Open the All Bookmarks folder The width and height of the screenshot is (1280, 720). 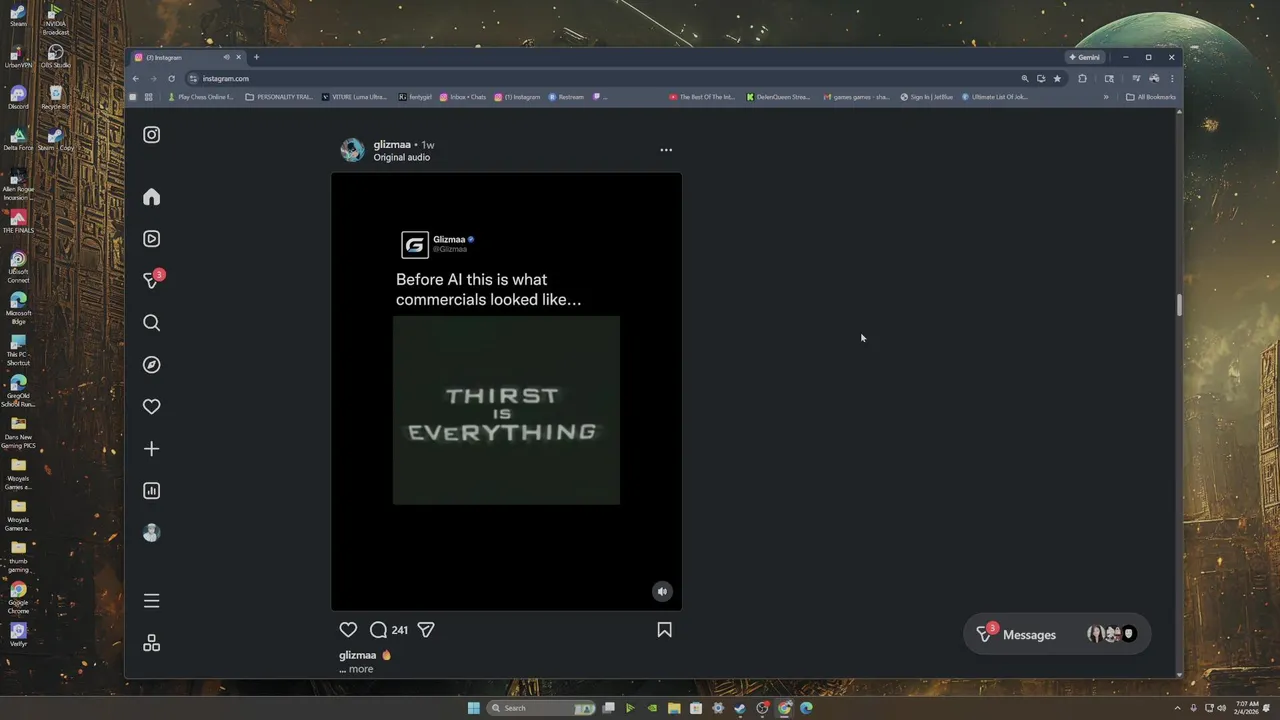(1151, 97)
